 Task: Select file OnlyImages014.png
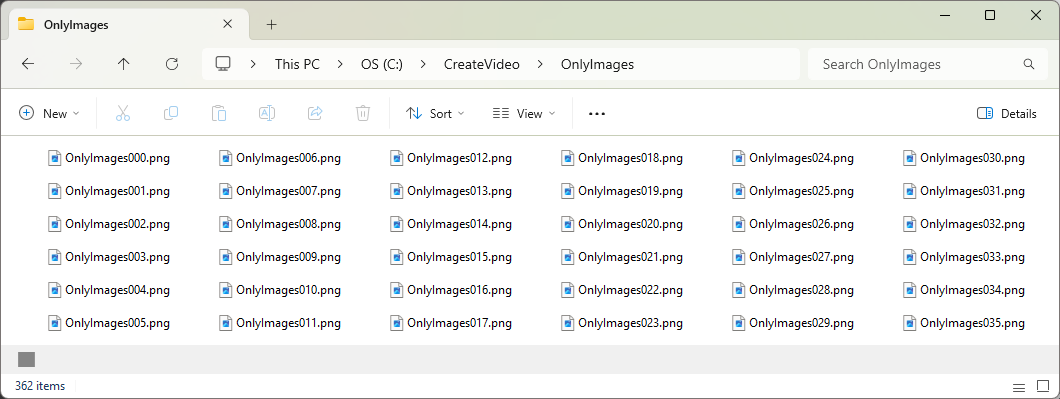(451, 224)
